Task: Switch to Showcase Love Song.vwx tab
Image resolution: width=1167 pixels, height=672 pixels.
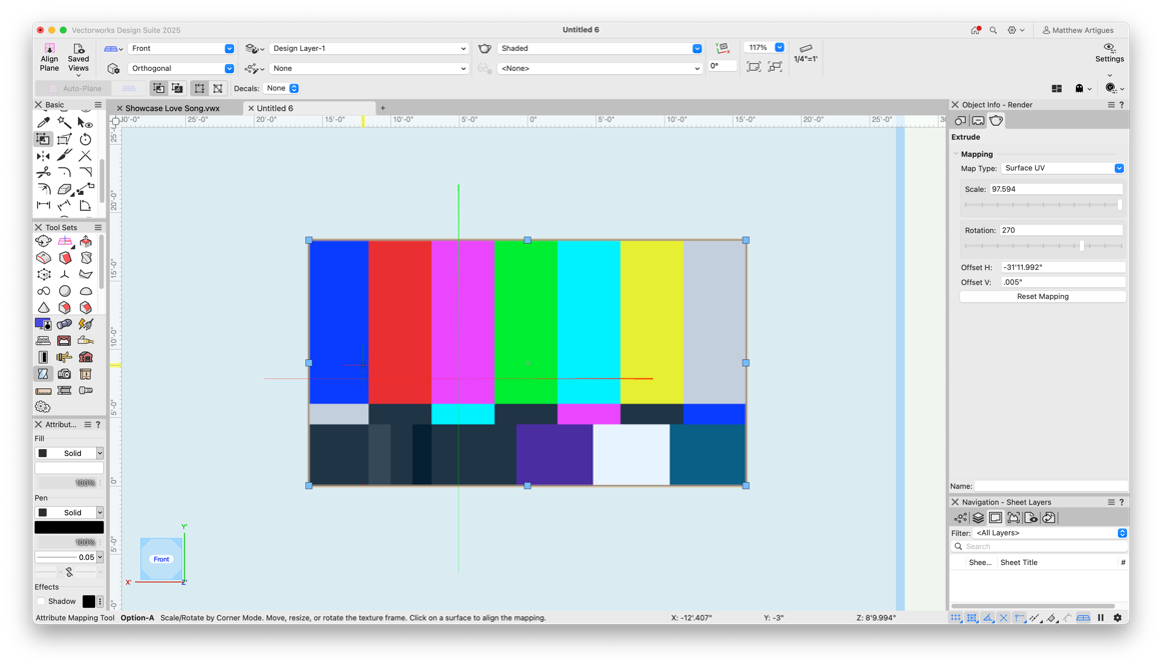Action: 172,108
